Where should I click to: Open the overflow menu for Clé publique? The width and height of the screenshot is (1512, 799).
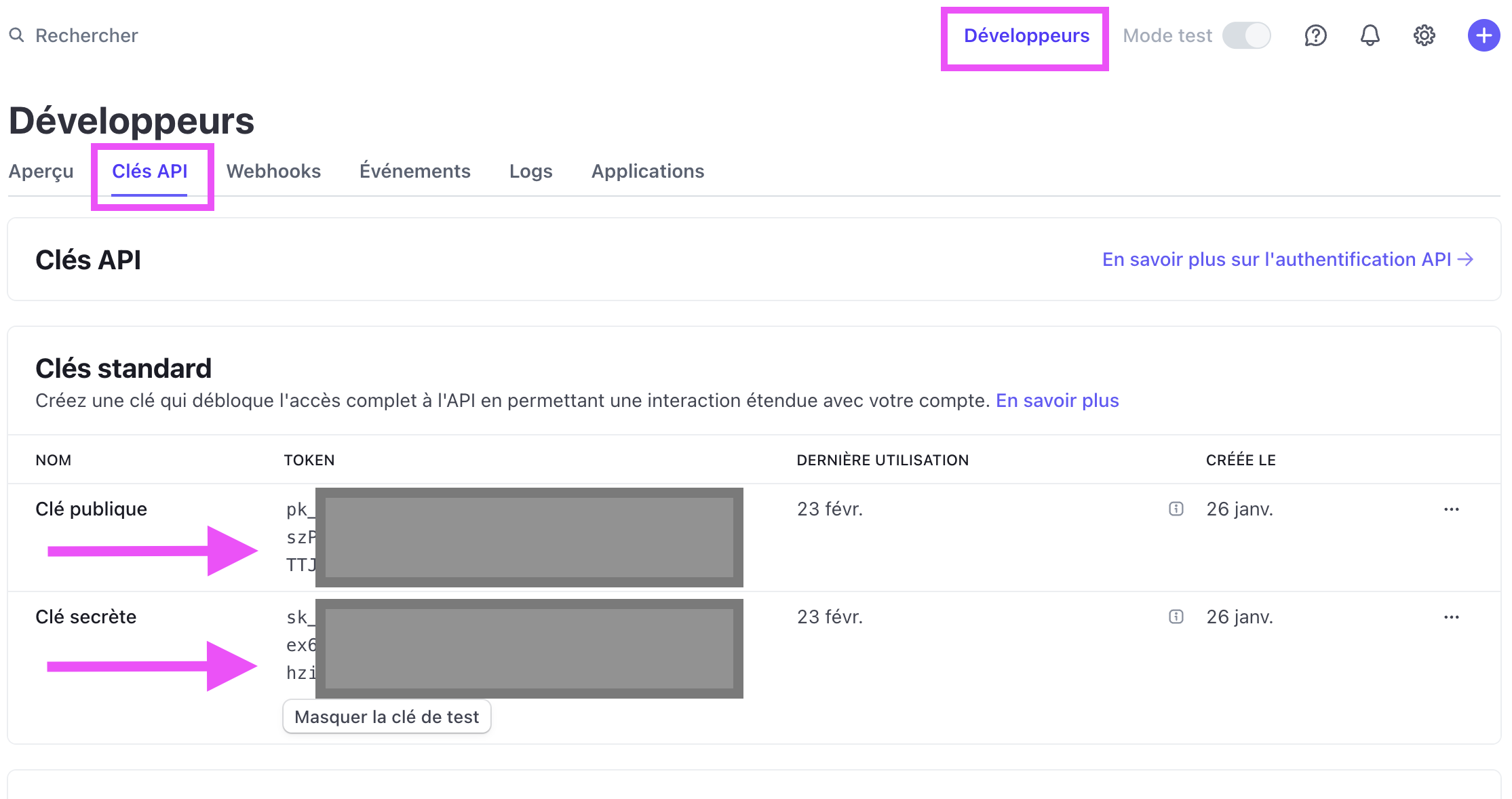pyautogui.click(x=1452, y=509)
